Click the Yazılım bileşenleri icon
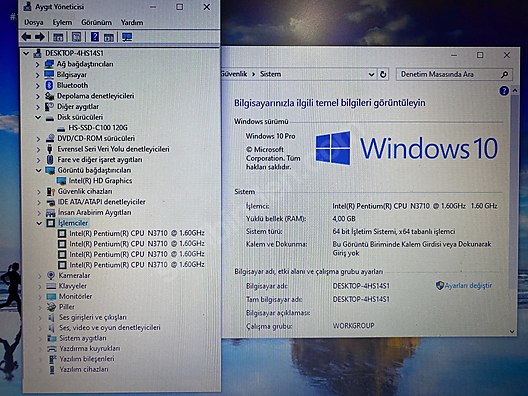Viewport: 528px width, 396px height. pos(52,359)
